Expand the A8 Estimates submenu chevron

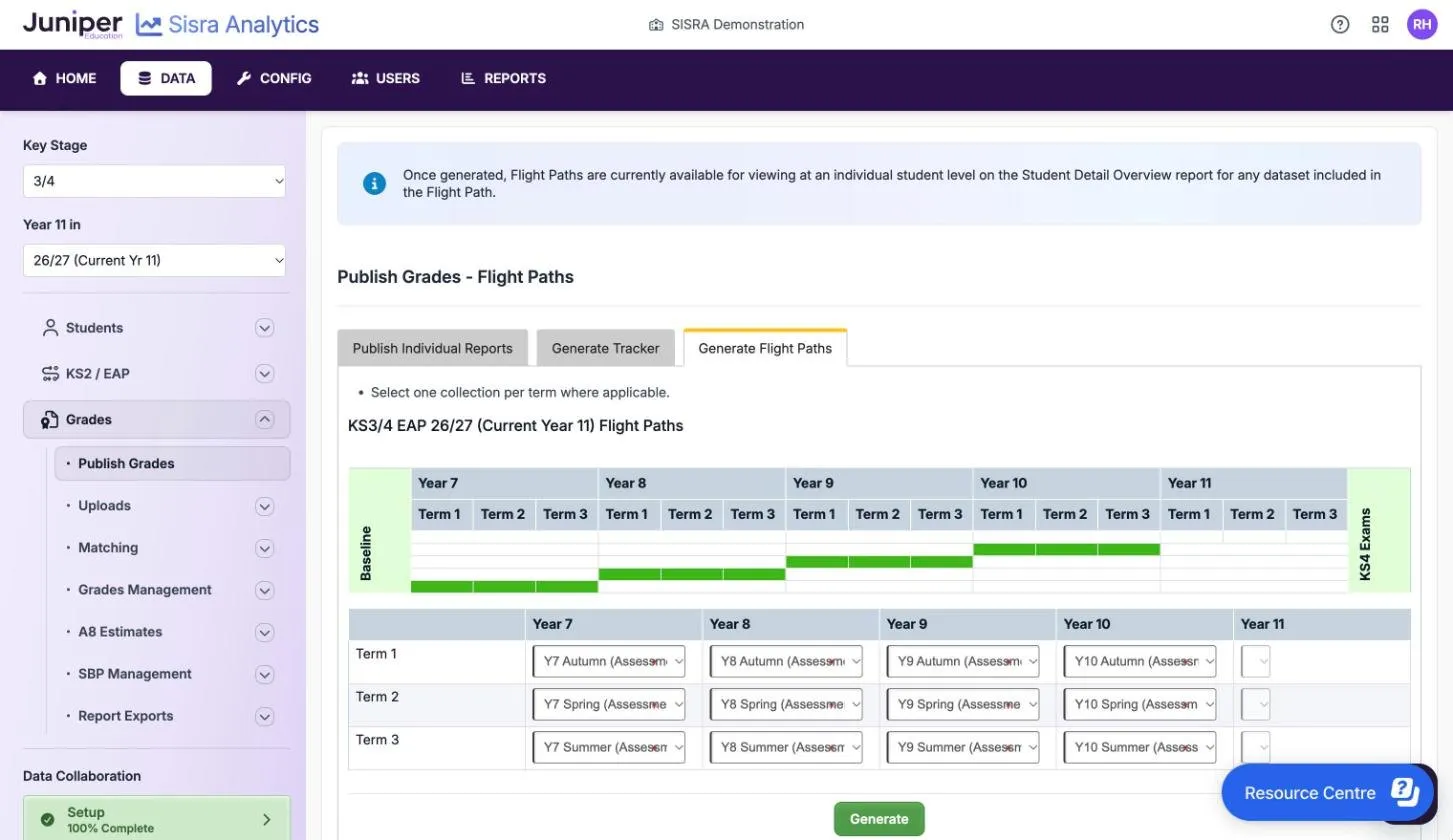tap(264, 632)
